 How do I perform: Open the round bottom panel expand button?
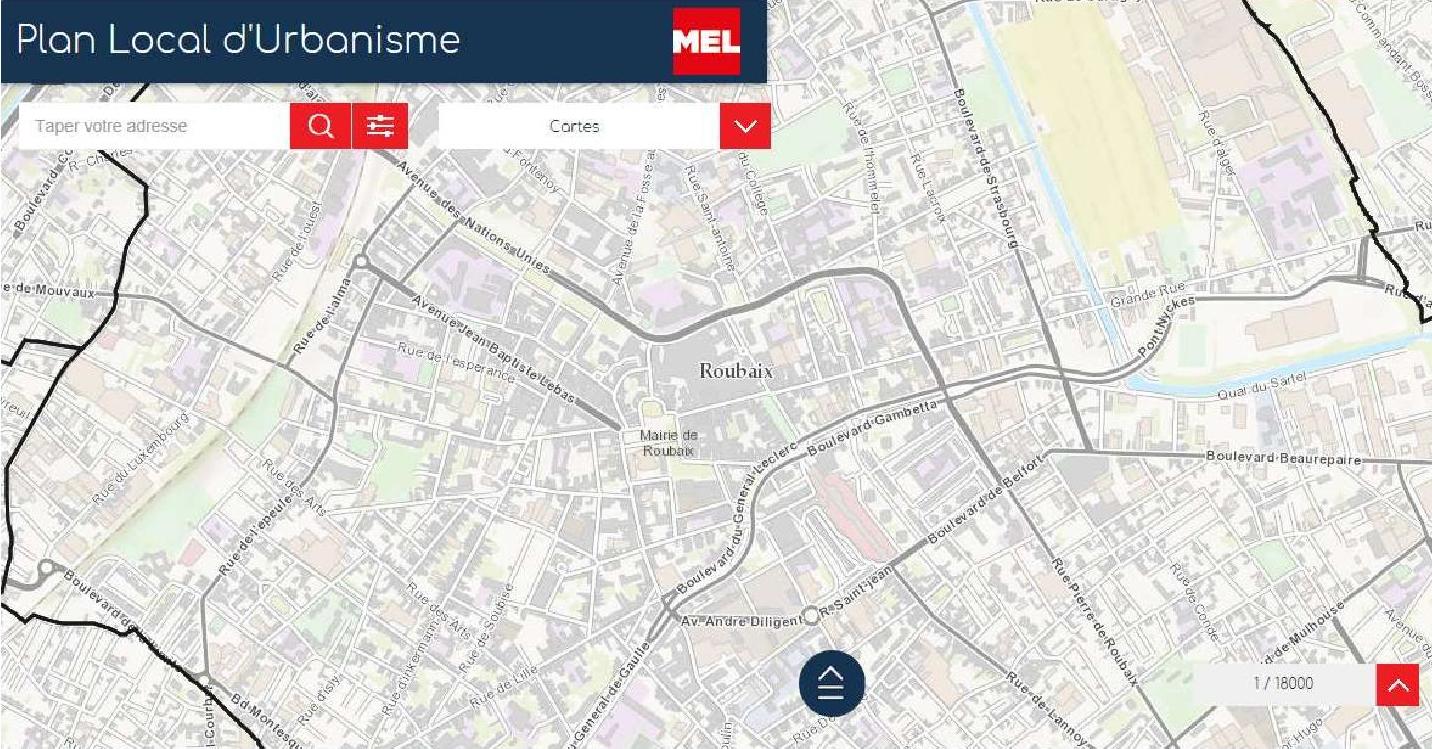831,684
